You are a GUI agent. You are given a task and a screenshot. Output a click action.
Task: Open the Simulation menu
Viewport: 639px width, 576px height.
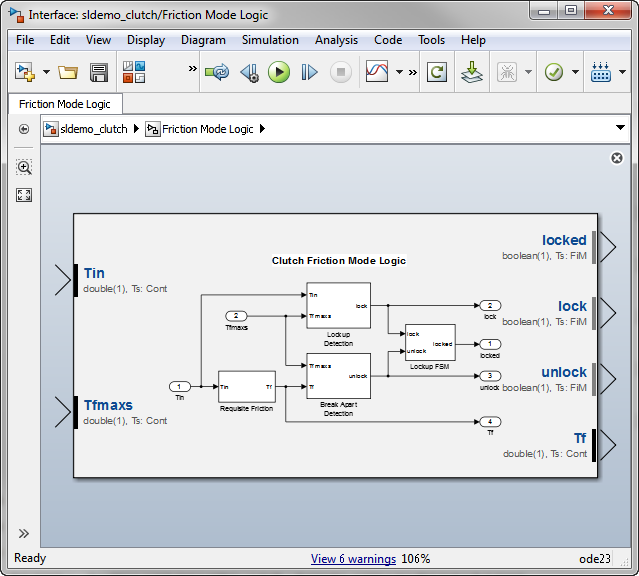pyautogui.click(x=270, y=40)
